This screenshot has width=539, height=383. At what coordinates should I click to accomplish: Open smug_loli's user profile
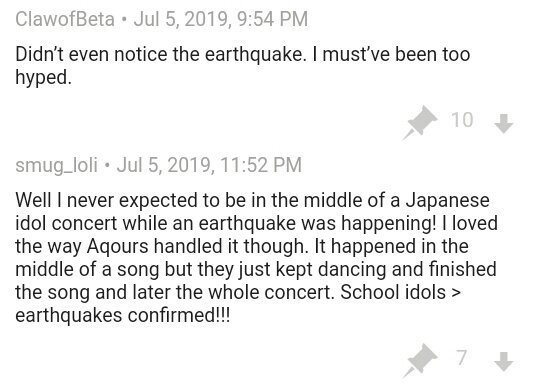point(57,165)
